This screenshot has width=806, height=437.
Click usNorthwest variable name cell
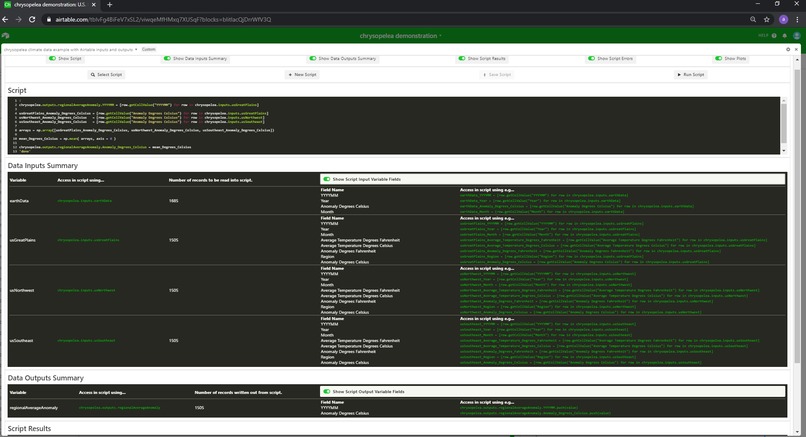(x=22, y=290)
